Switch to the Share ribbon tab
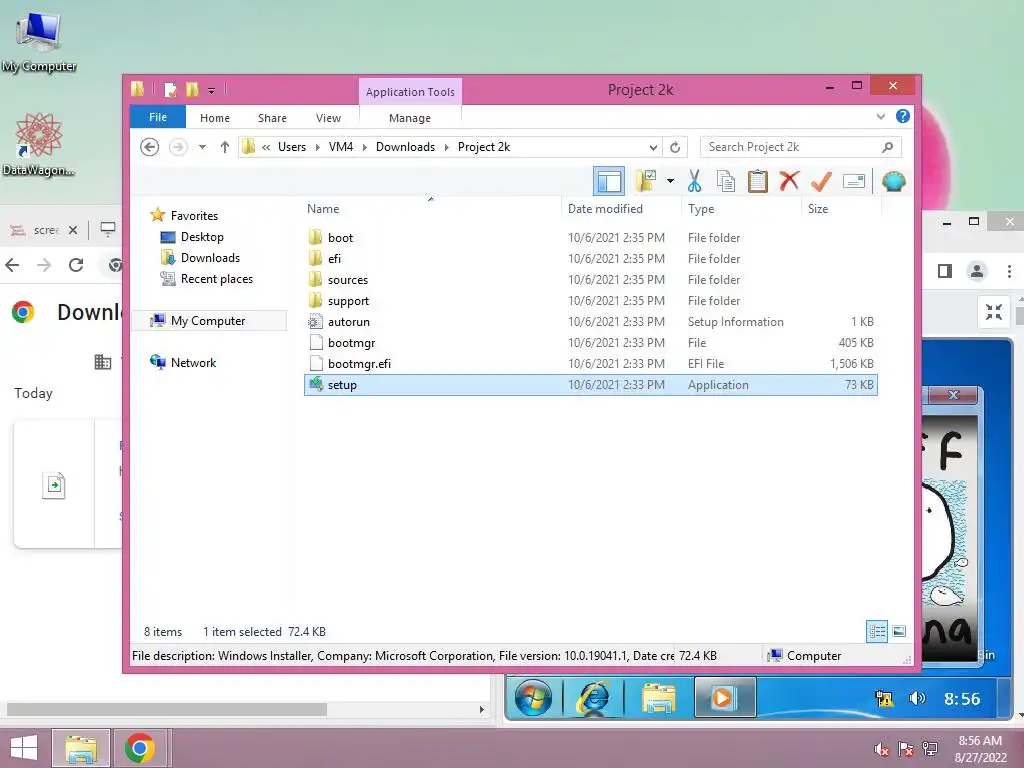 [x=272, y=118]
